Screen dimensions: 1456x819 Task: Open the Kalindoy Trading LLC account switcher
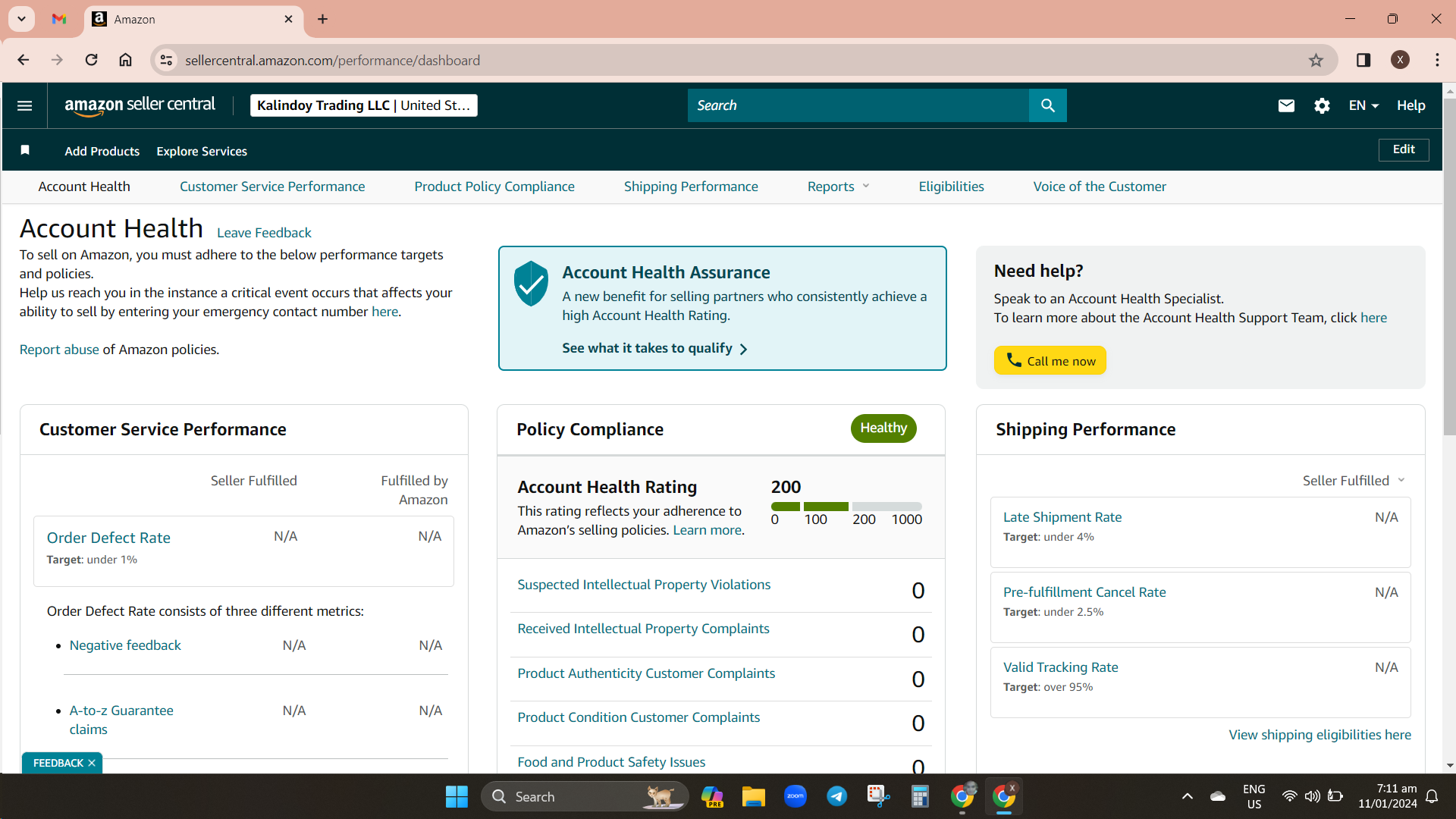coord(363,105)
